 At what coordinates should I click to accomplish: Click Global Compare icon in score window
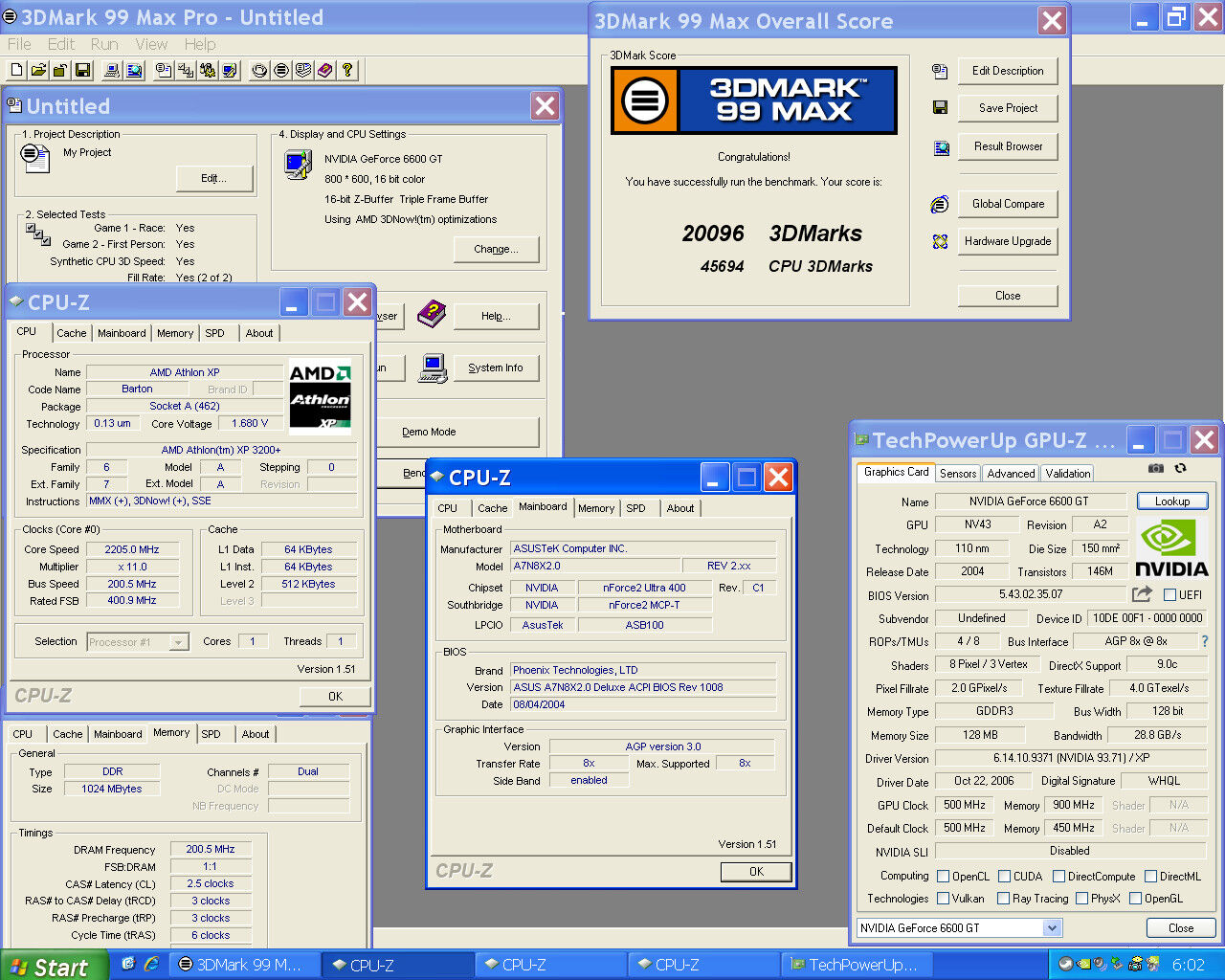940,204
